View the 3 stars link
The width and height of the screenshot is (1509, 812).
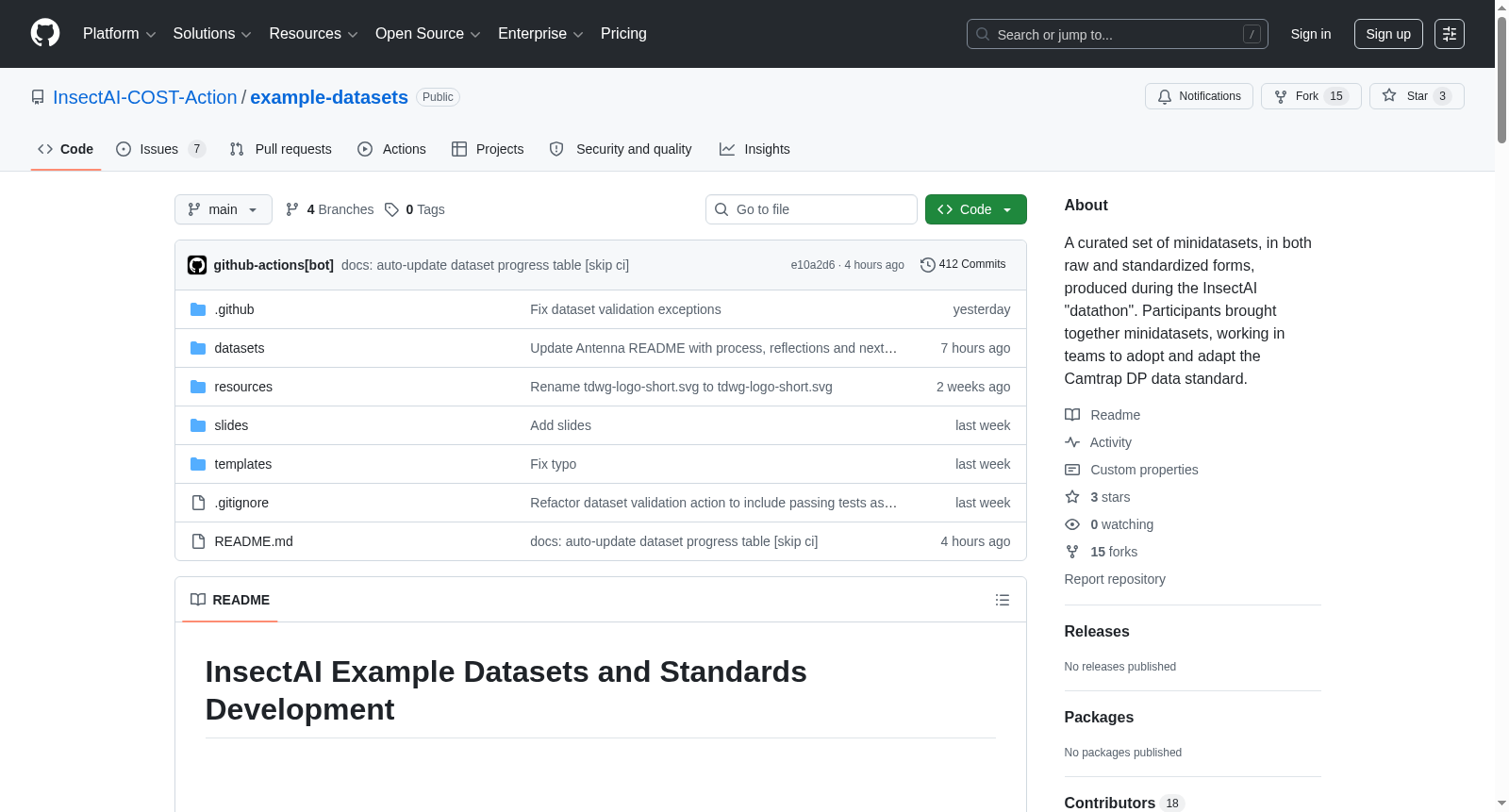tap(1098, 497)
